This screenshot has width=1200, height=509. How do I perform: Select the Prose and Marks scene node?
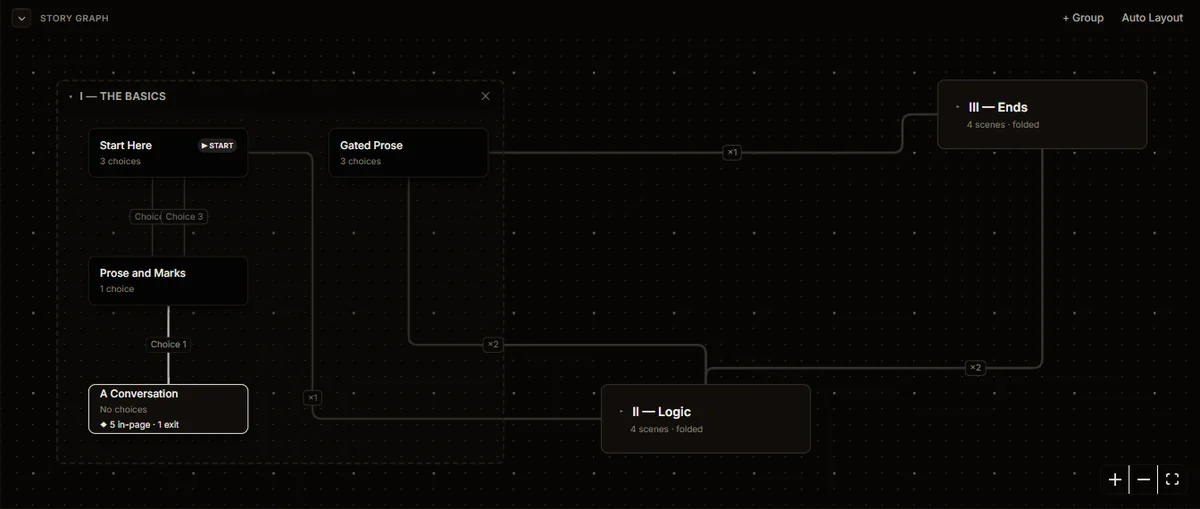(x=168, y=280)
